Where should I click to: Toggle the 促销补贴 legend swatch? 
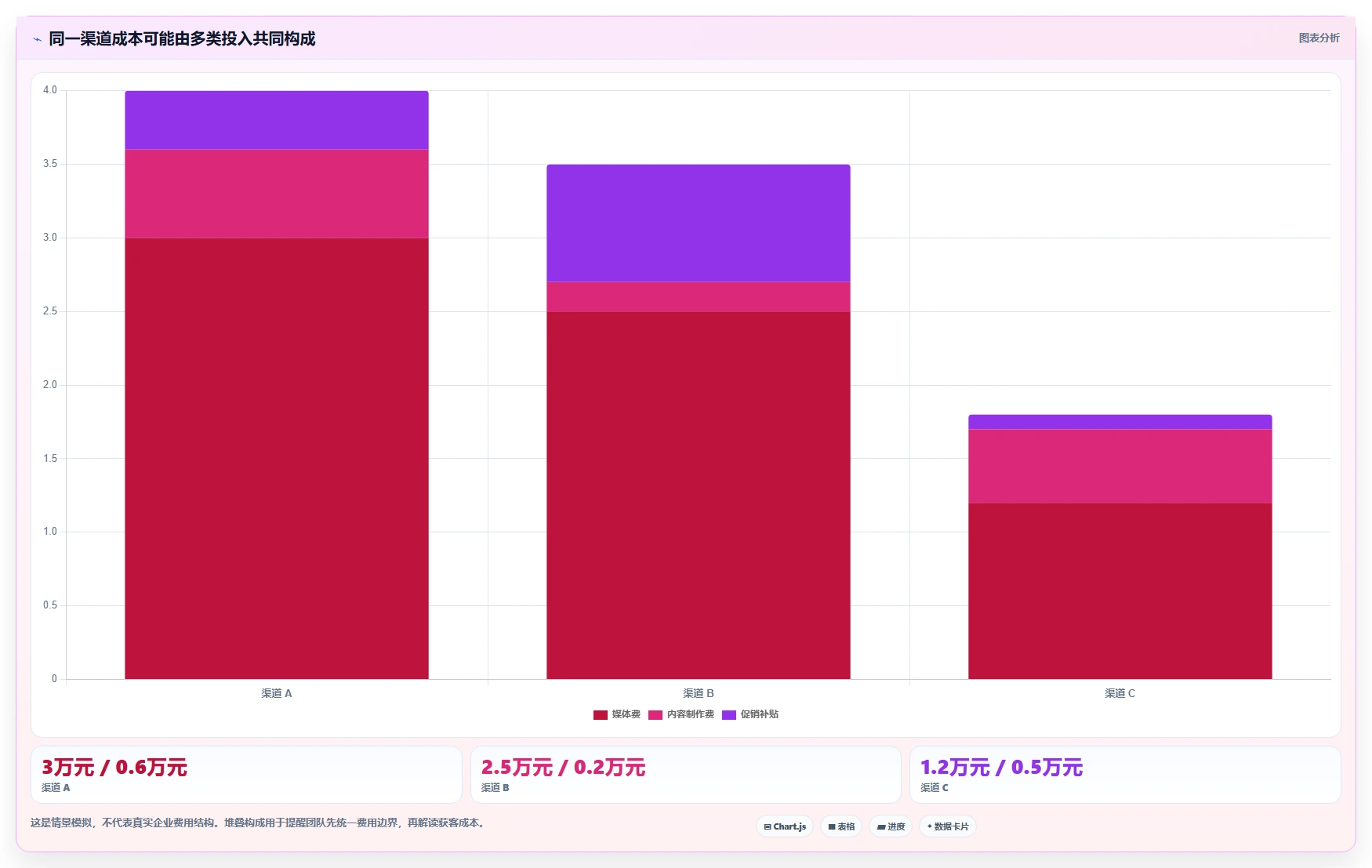click(x=729, y=714)
